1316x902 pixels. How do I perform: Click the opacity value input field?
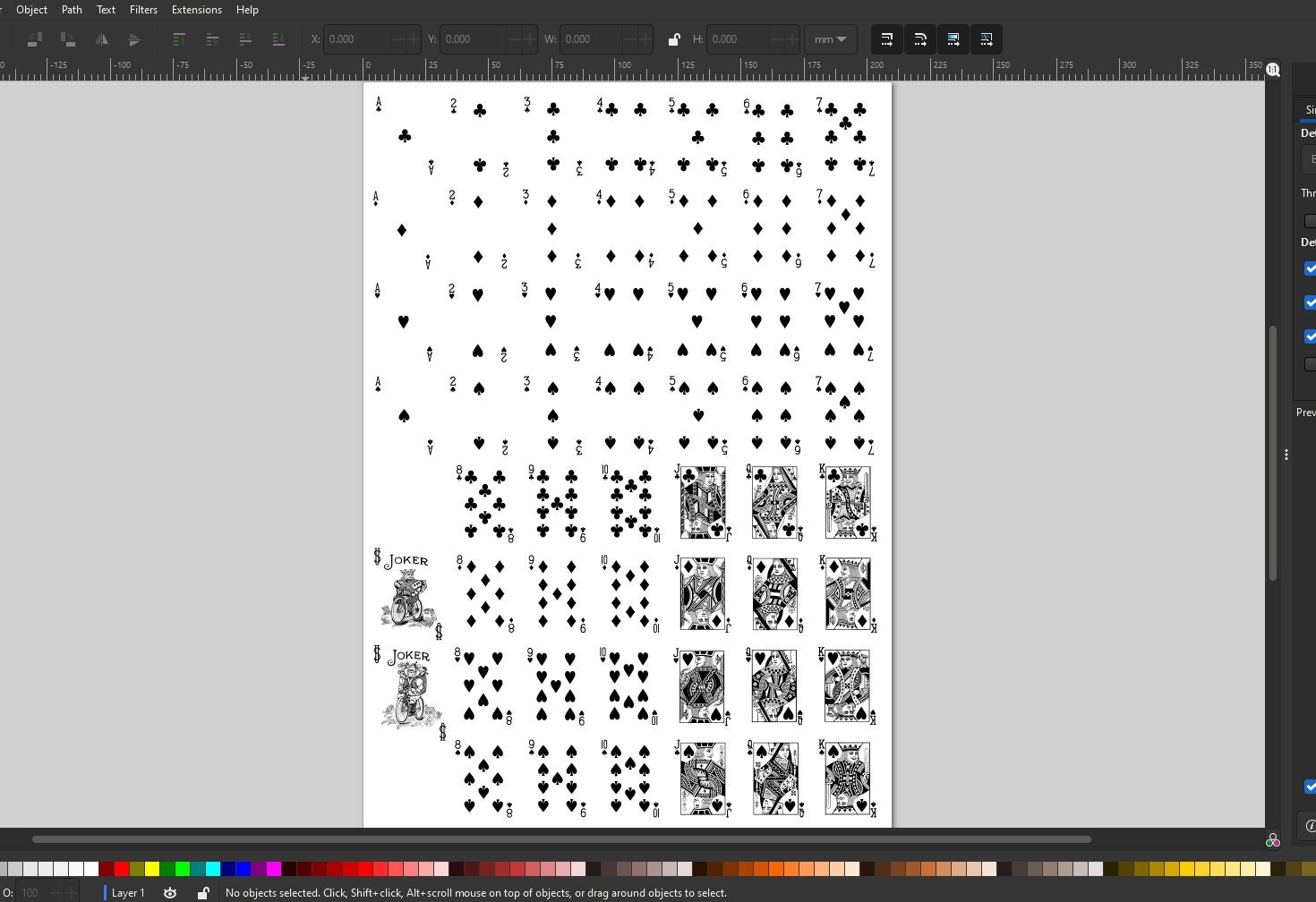point(30,892)
